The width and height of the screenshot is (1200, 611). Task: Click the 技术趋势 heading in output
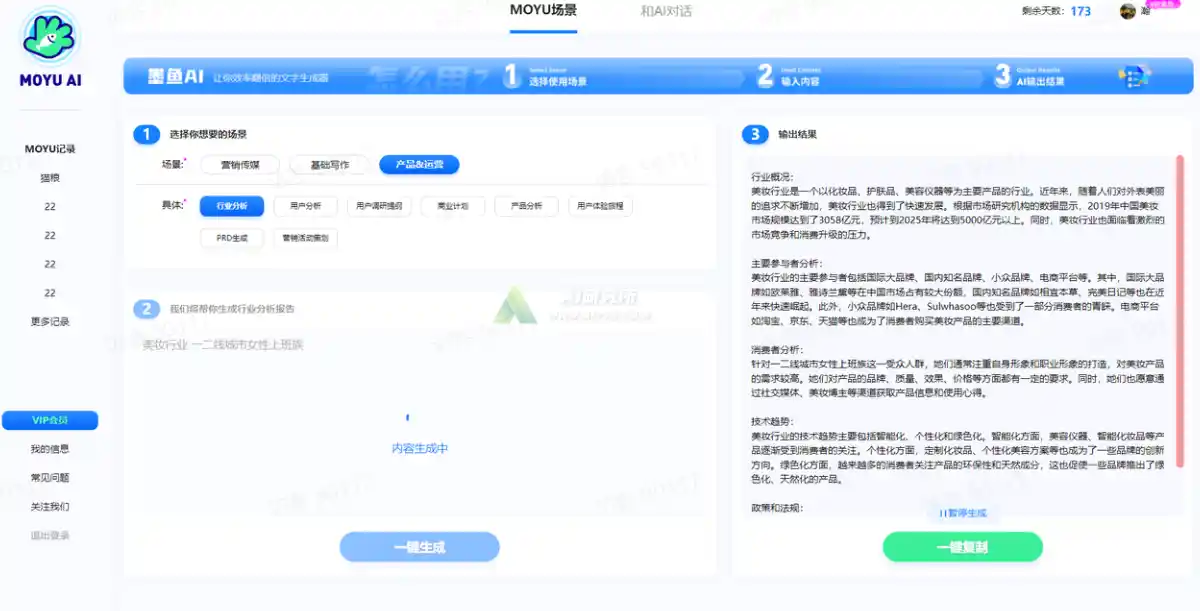pyautogui.click(x=772, y=422)
